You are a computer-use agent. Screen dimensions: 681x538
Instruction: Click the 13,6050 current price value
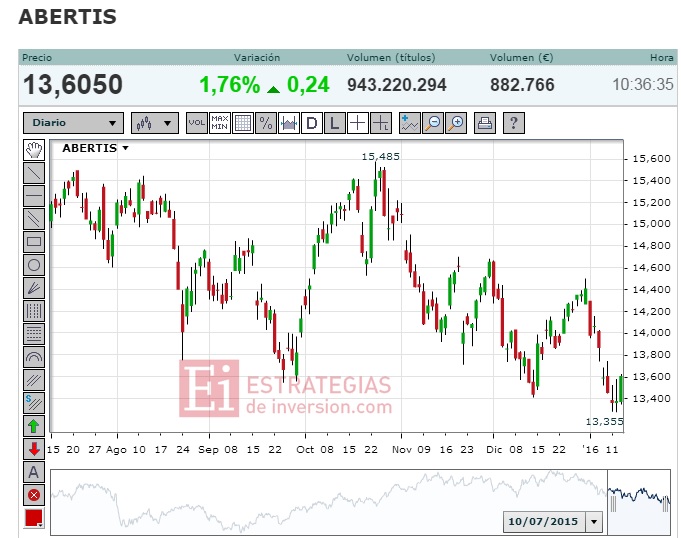(73, 84)
